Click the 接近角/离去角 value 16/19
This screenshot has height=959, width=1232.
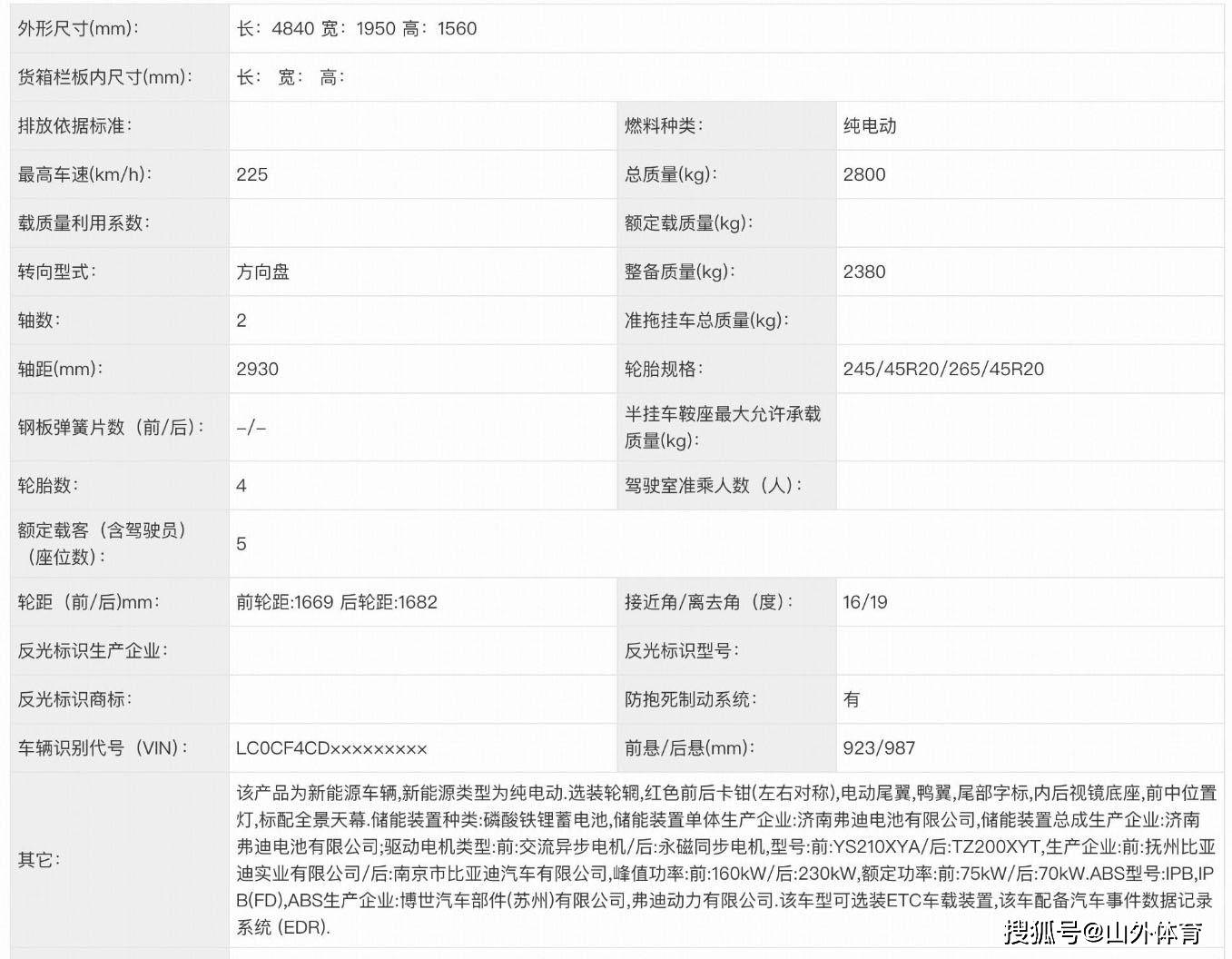[x=864, y=602]
